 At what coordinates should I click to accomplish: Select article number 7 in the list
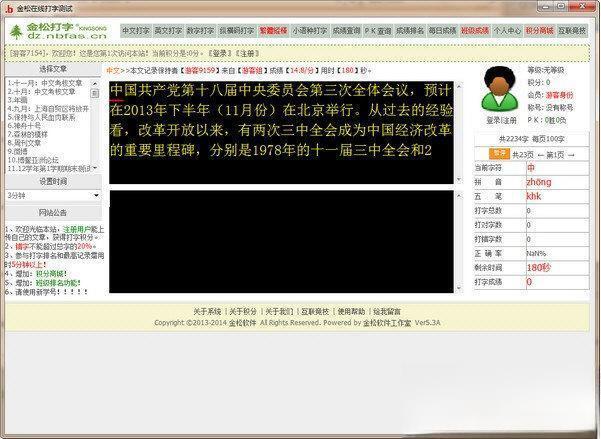[28, 135]
